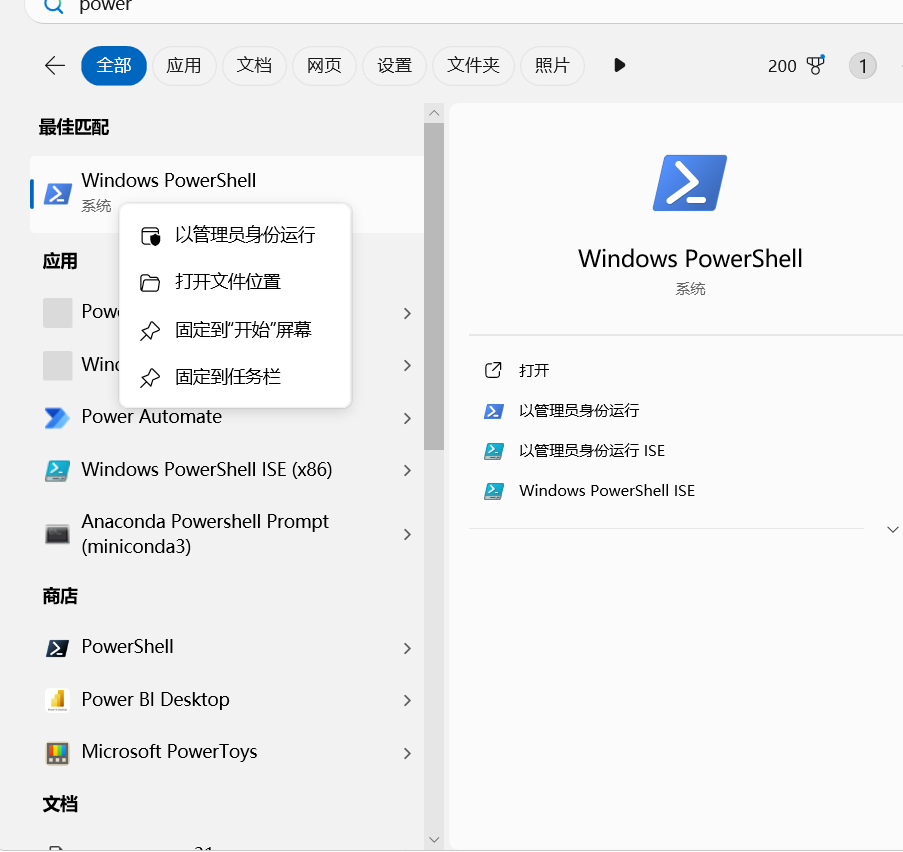Click the Anaconda Powershell Prompt icon
Viewport: 903px width, 852px height.
click(57, 535)
